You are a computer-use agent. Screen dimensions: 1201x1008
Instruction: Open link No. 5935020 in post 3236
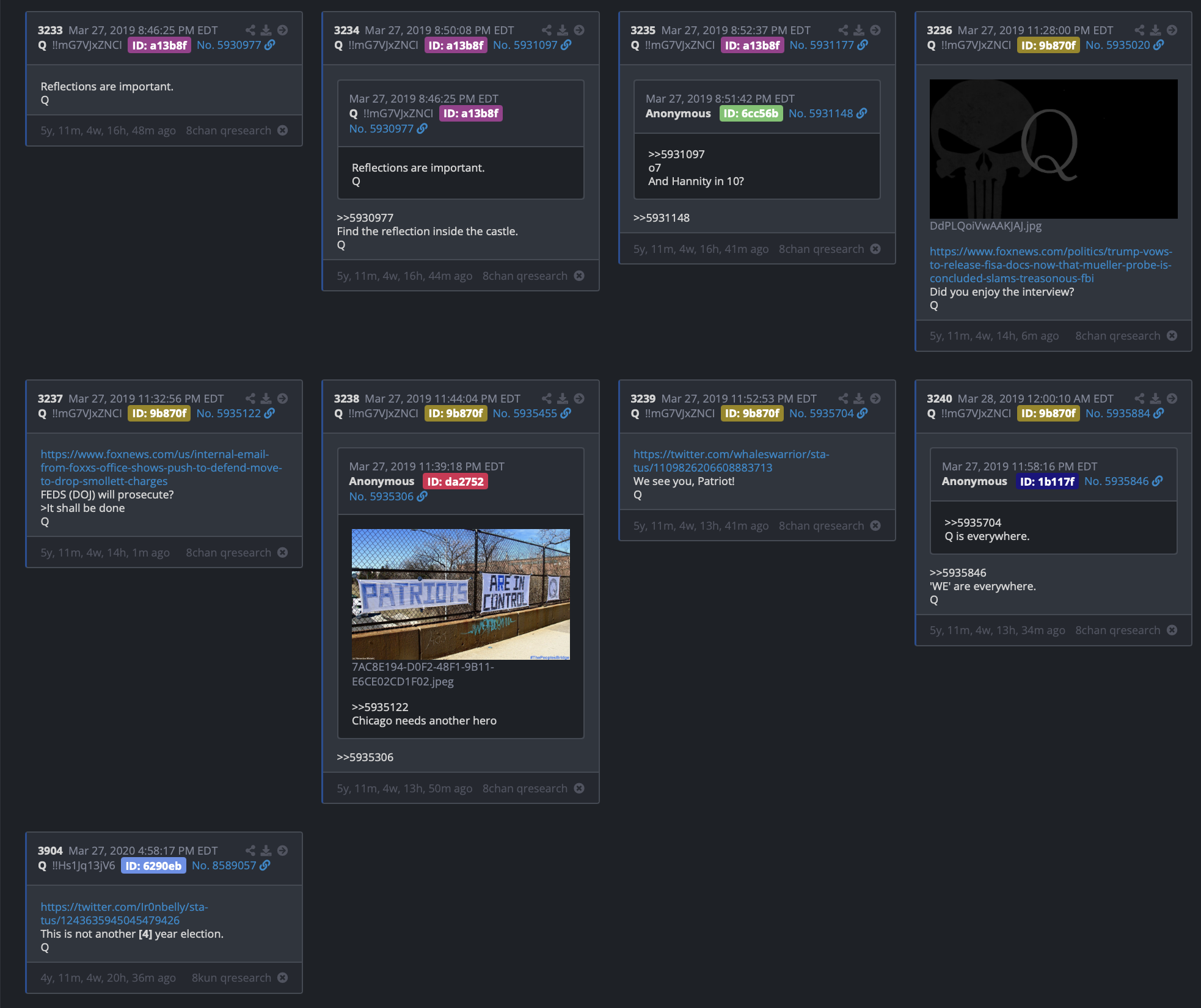tap(1118, 45)
